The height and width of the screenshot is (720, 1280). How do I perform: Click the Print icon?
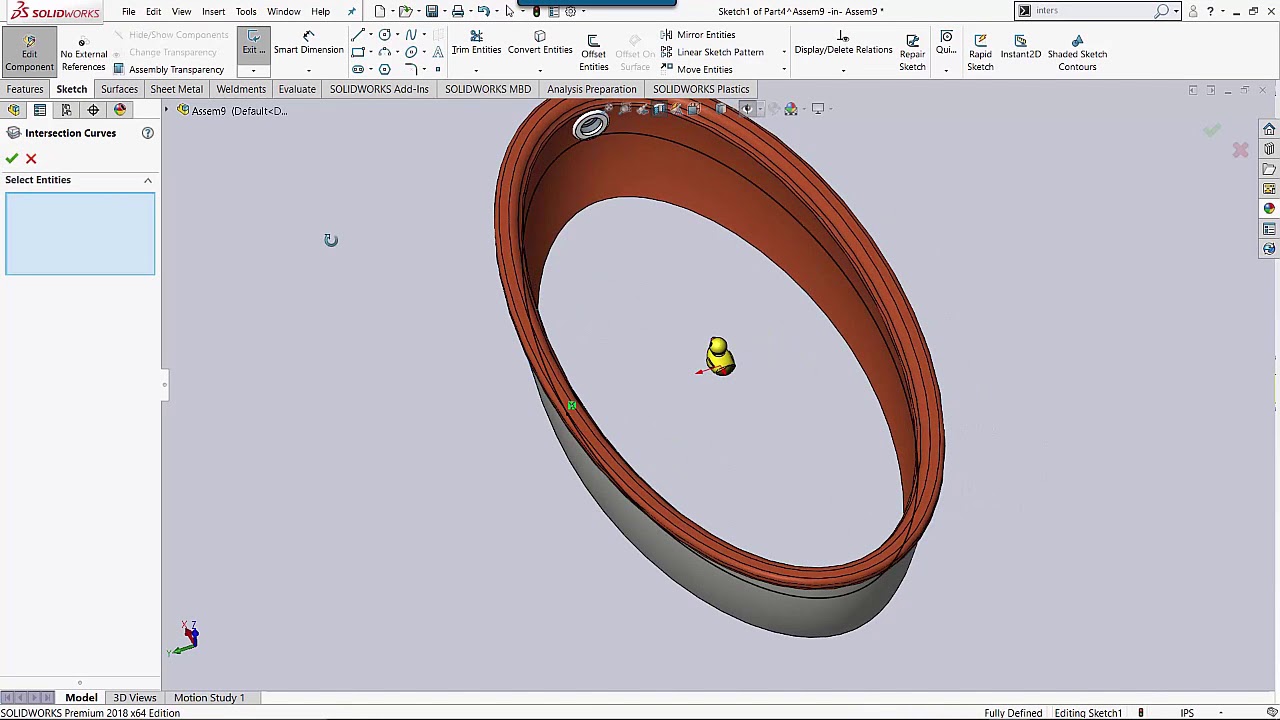(x=458, y=11)
